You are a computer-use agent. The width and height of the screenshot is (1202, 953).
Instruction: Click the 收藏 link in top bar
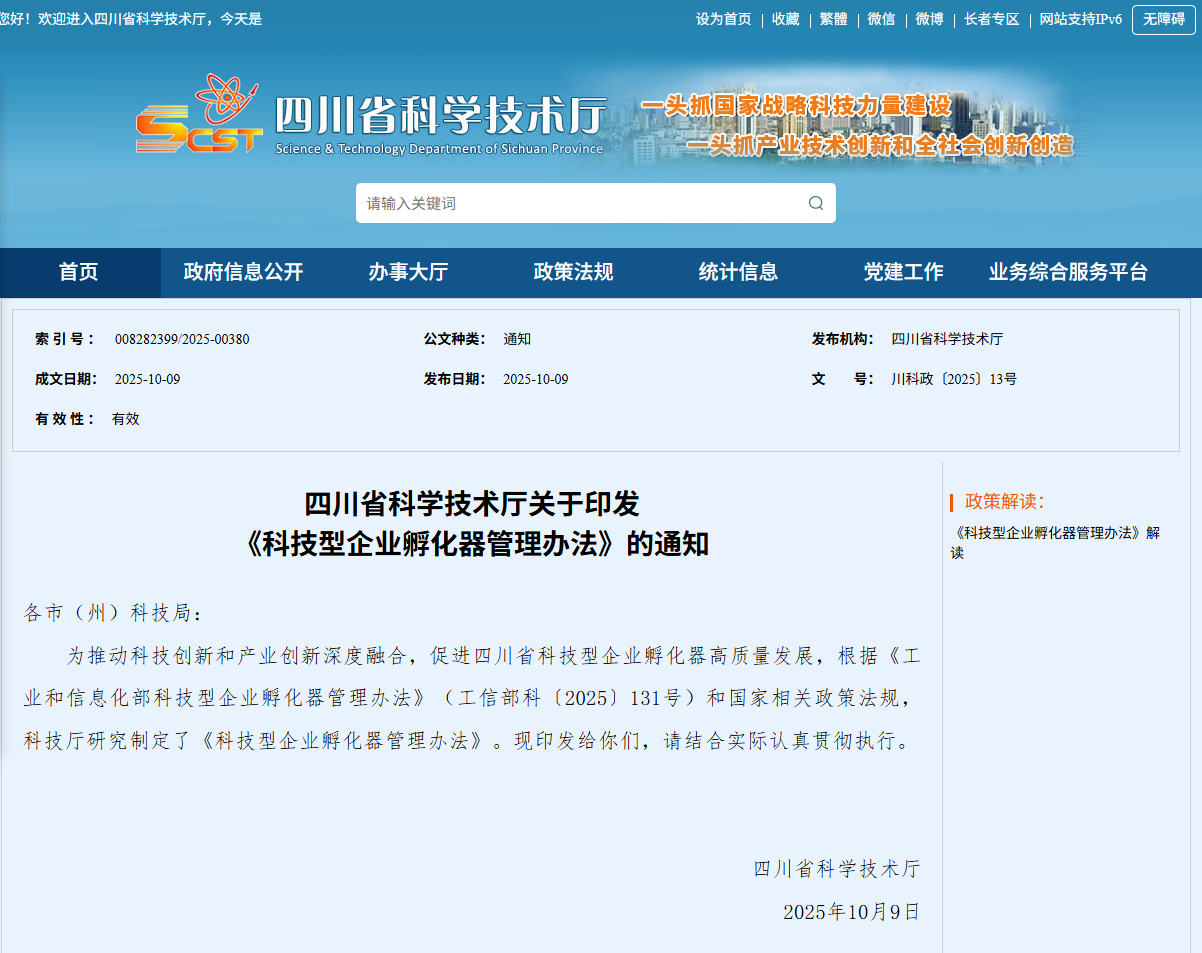point(785,19)
